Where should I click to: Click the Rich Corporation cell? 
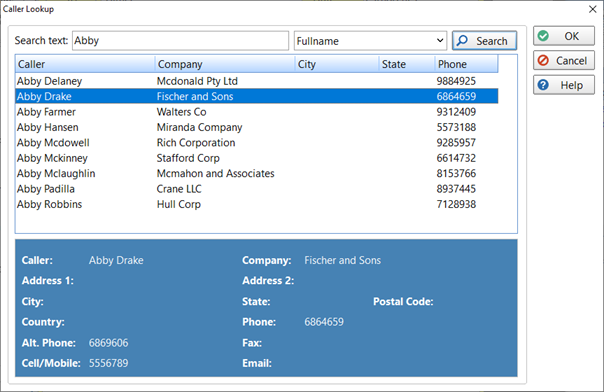196,142
